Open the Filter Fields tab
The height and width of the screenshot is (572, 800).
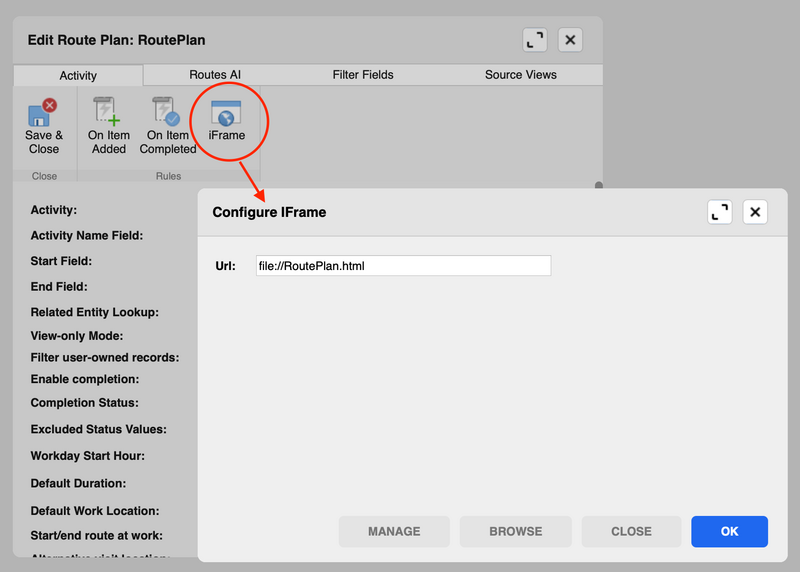coord(363,75)
